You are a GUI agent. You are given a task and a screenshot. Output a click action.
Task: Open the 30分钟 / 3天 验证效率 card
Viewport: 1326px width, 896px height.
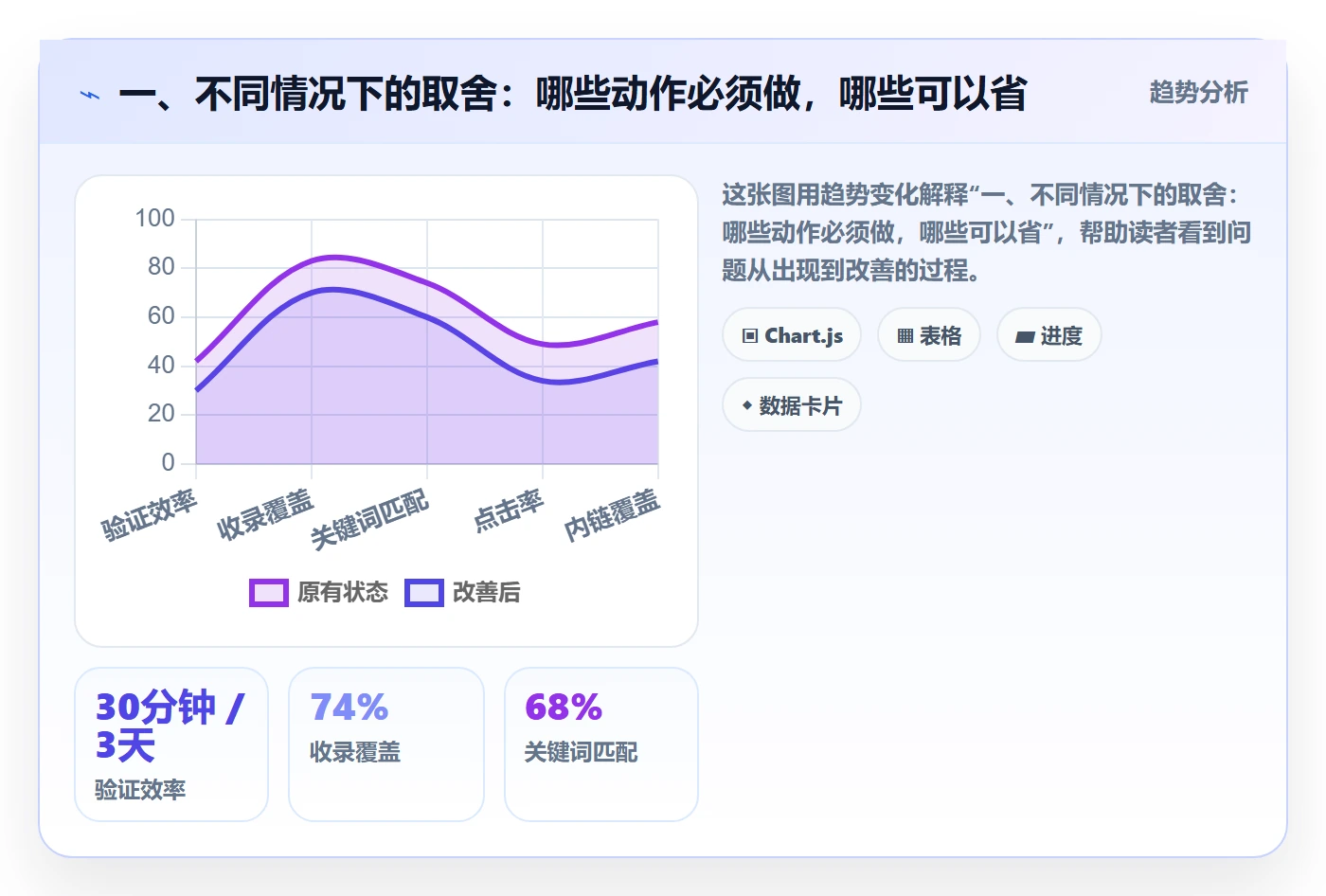[171, 744]
